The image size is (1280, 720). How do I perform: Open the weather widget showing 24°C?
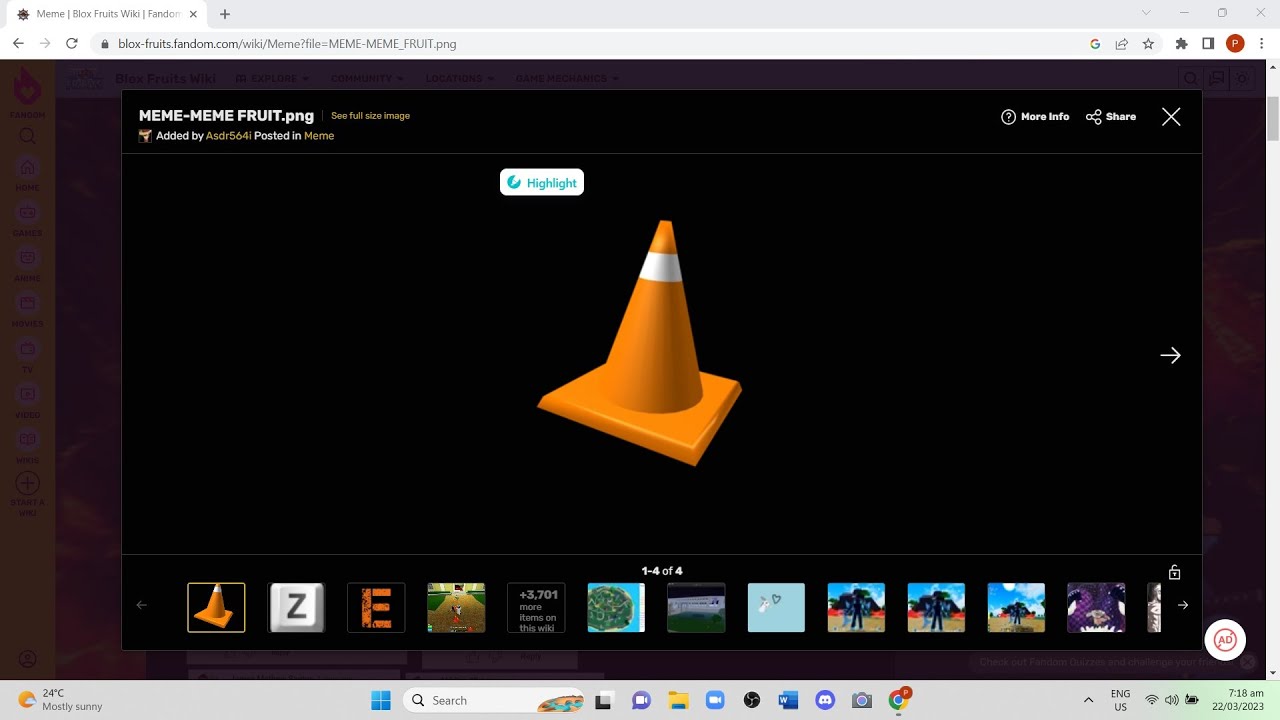click(60, 700)
